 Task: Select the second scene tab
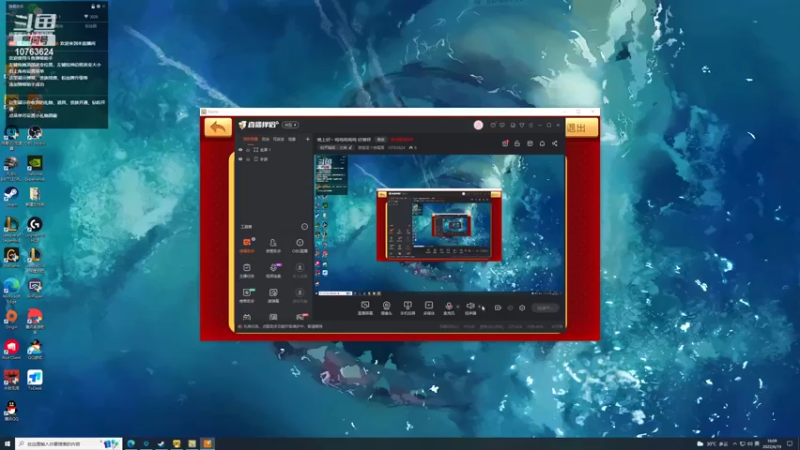(266, 139)
